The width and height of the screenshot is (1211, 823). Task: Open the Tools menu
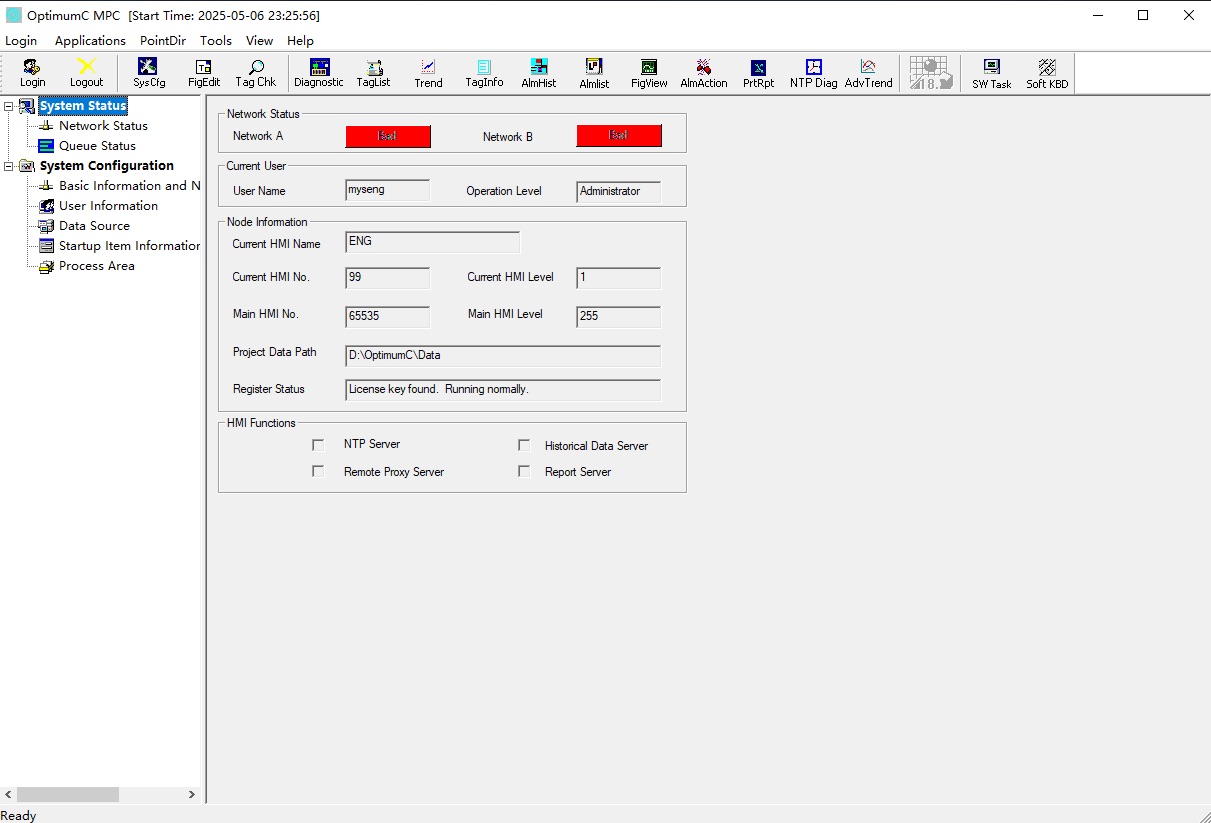click(216, 41)
